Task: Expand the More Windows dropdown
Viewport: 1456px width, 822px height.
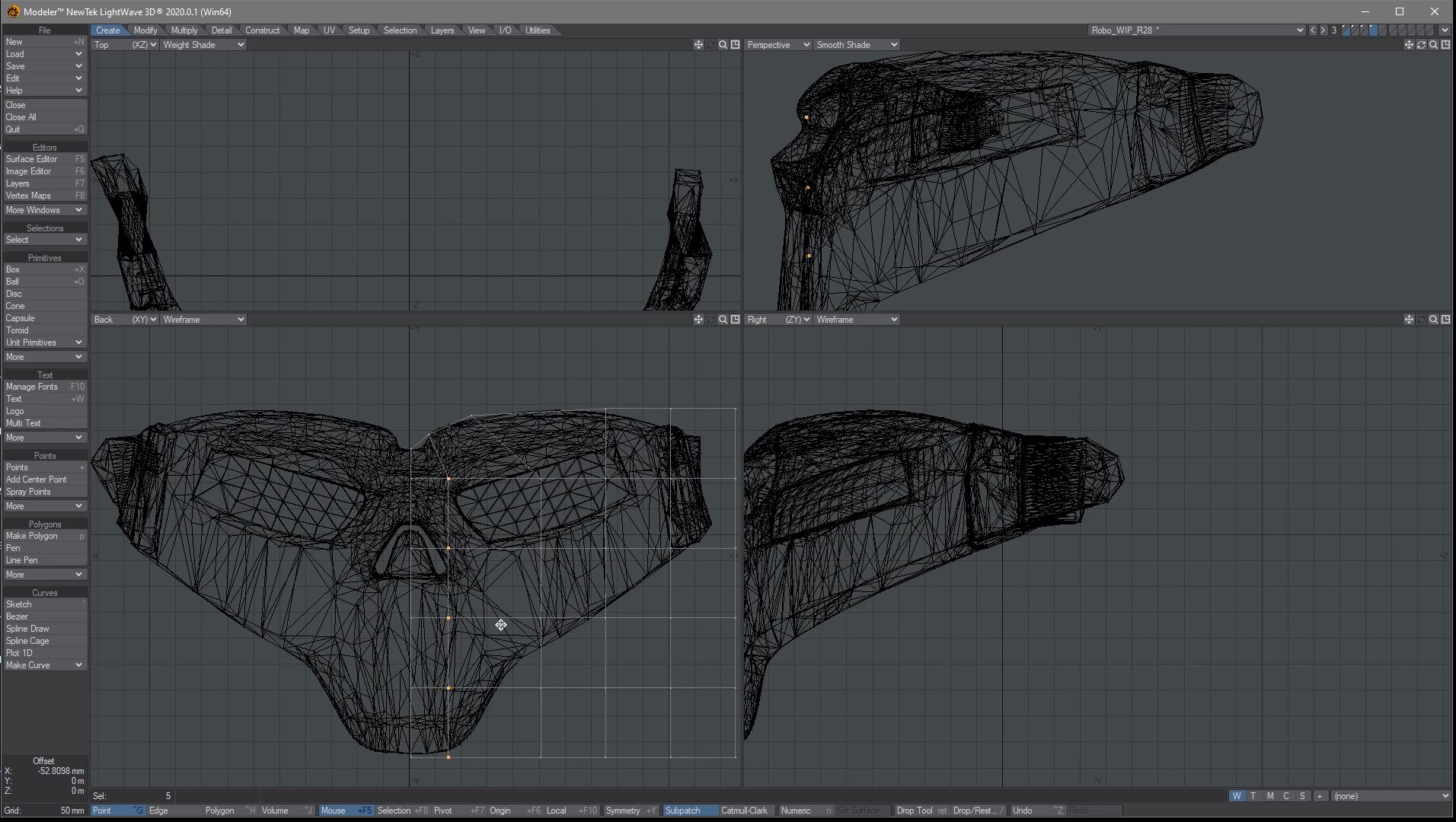Action: 44,210
